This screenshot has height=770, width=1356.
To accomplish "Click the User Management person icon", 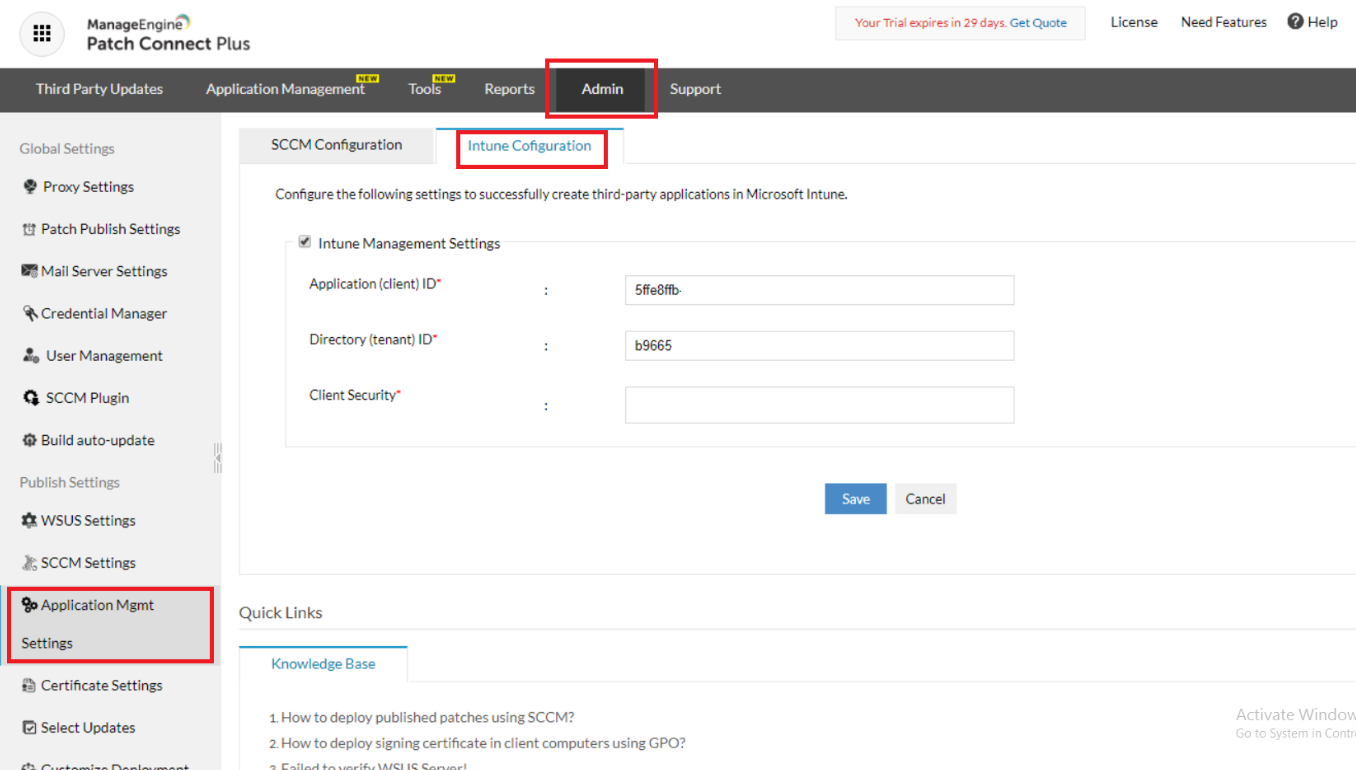I will (x=31, y=355).
